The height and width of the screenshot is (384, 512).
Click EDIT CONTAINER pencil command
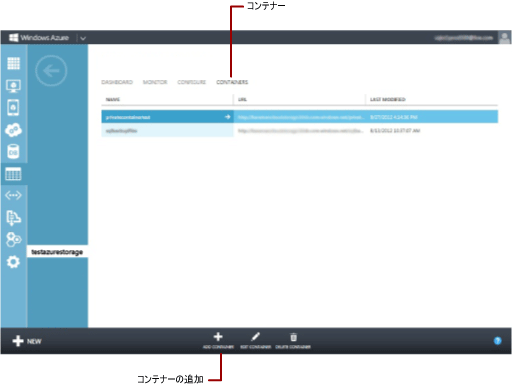pyautogui.click(x=256, y=341)
